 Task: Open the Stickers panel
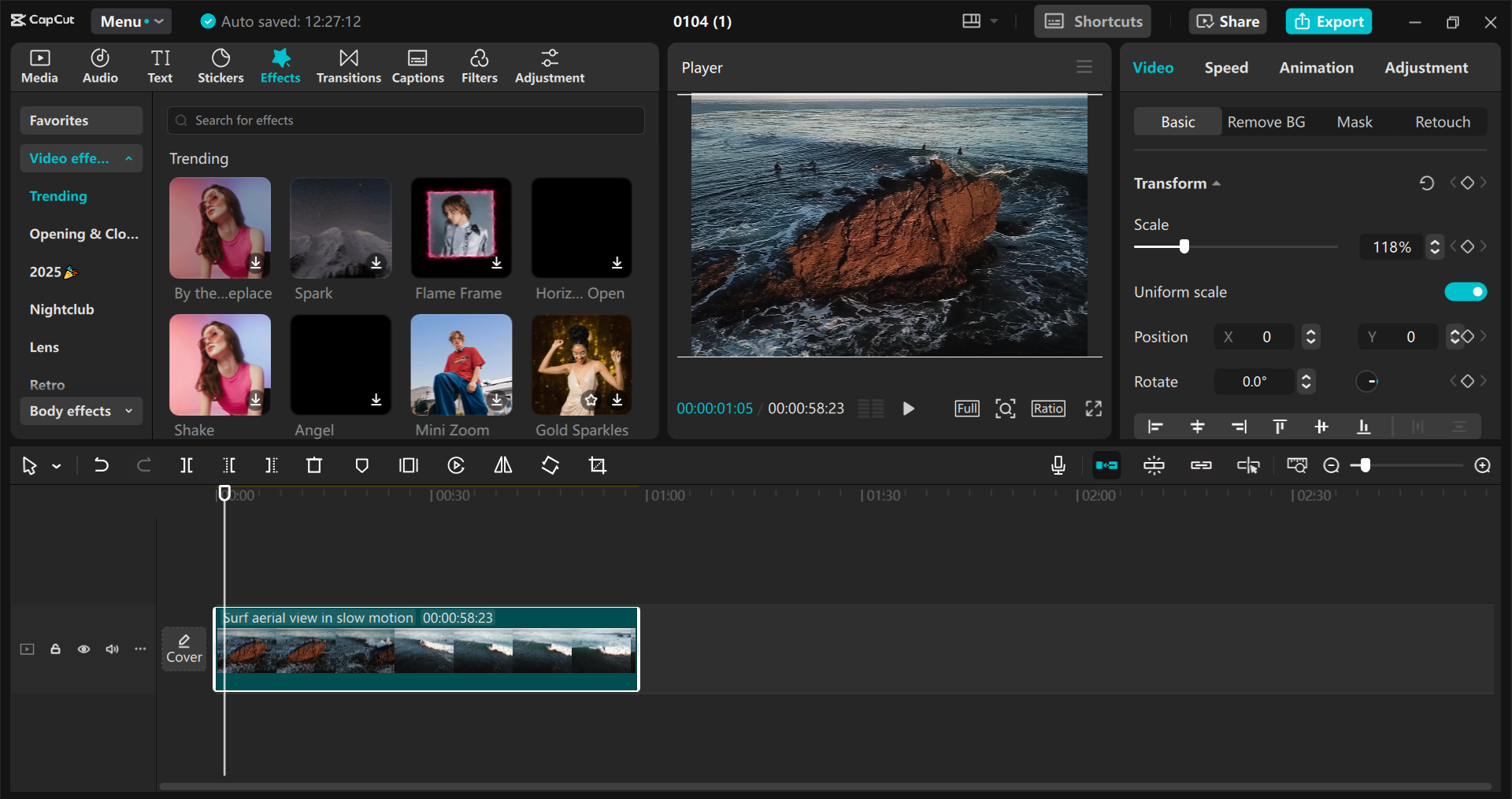coord(220,65)
